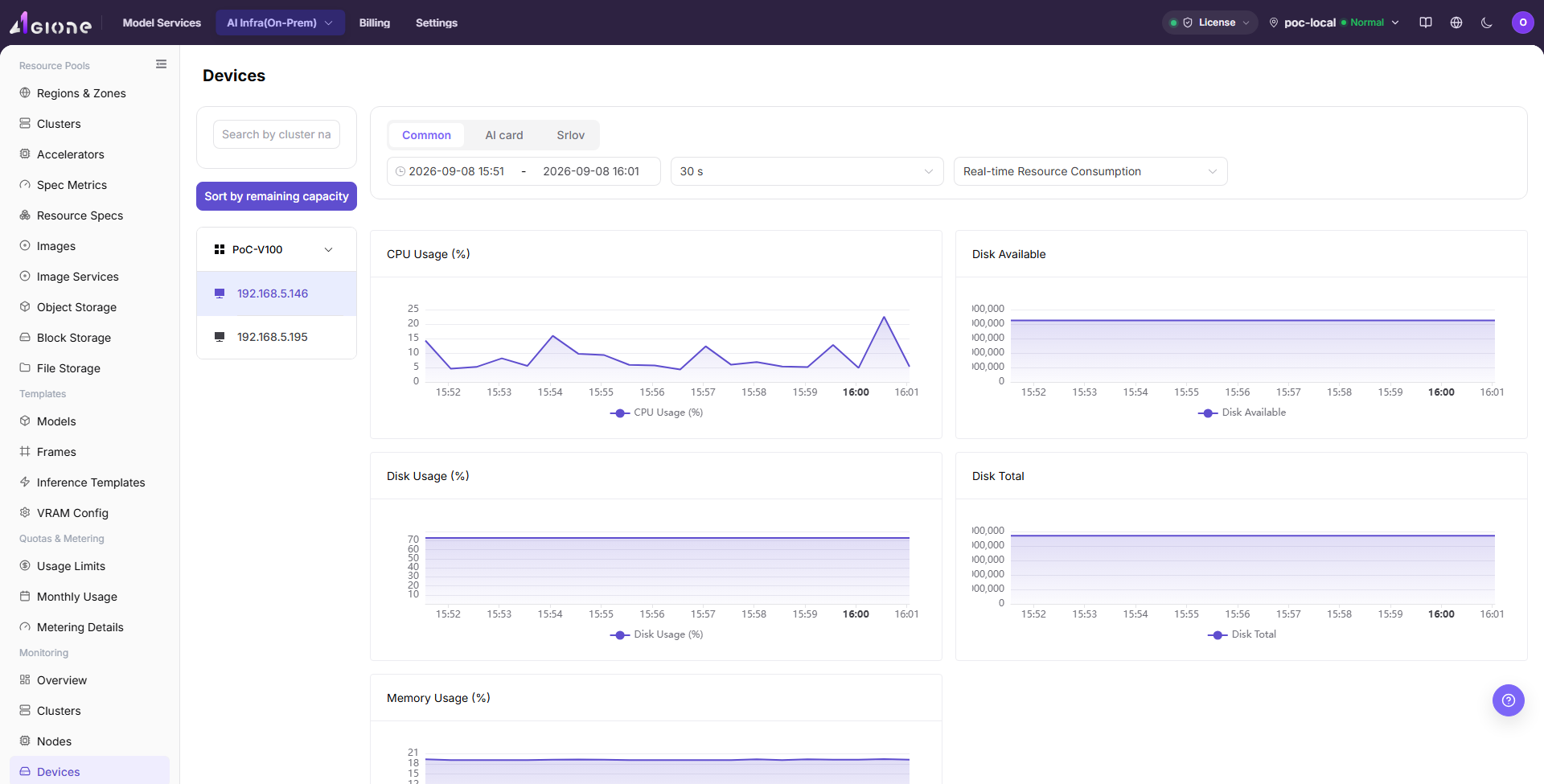Click the File Storage folder icon
1544x784 pixels.
(x=25, y=368)
